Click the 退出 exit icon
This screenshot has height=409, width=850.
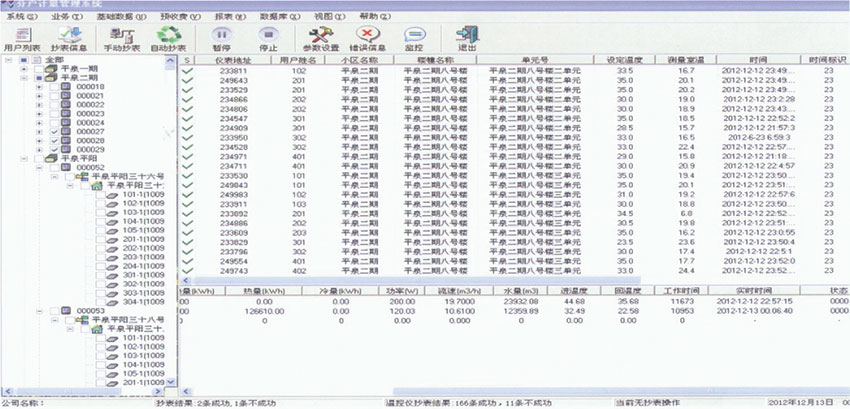[x=467, y=38]
